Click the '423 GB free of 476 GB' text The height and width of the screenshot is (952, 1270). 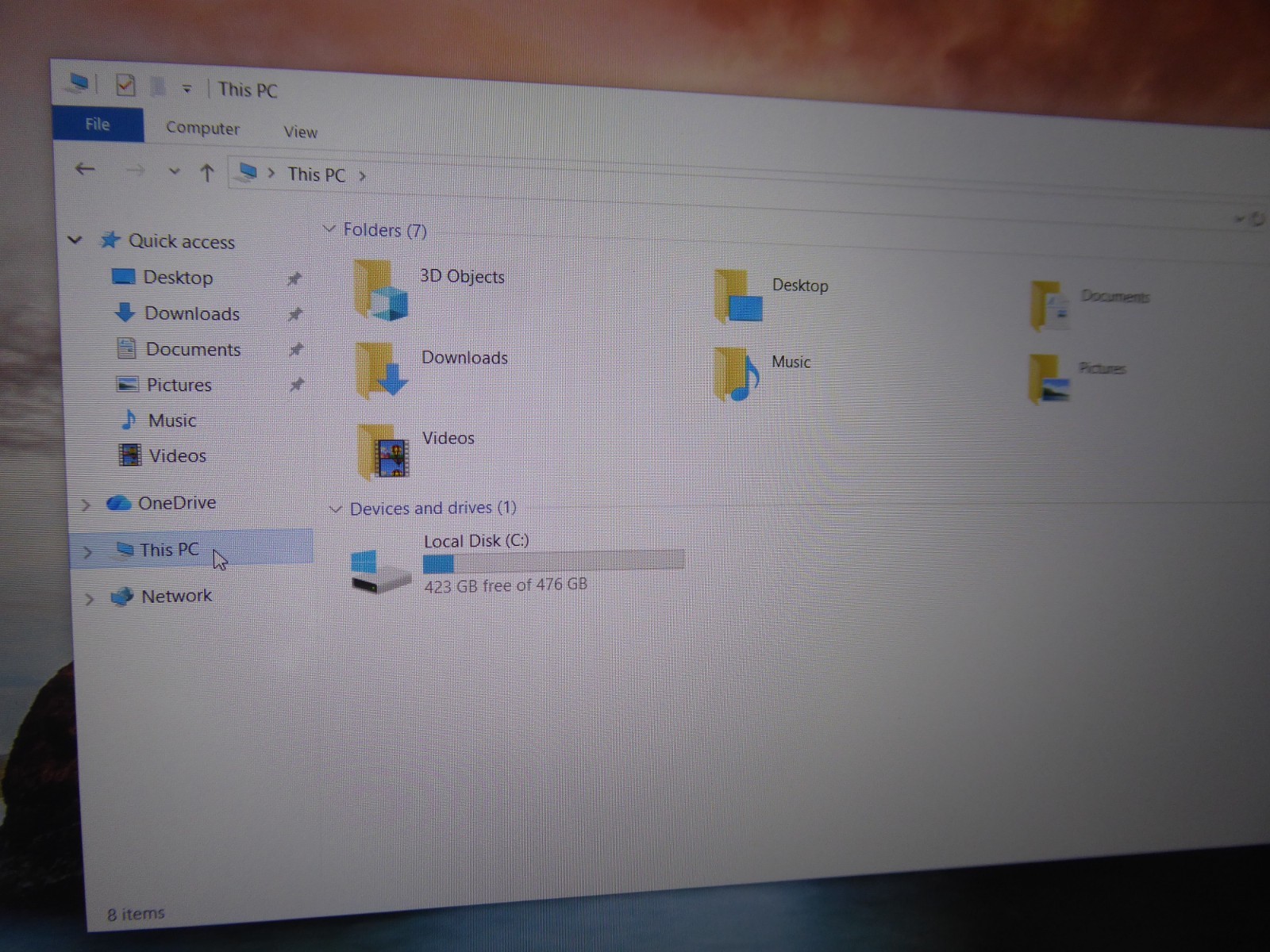coord(506,585)
